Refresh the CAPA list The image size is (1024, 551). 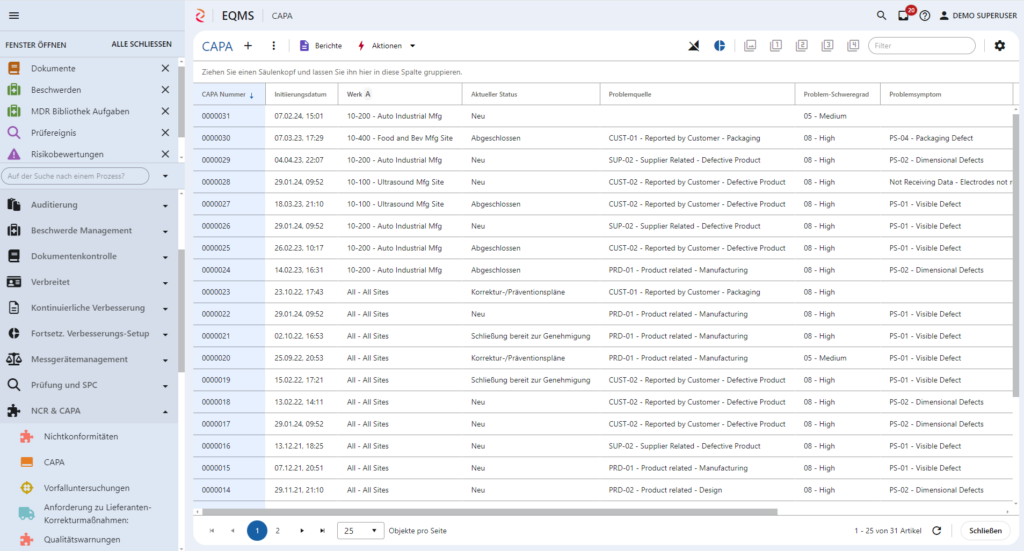936,531
